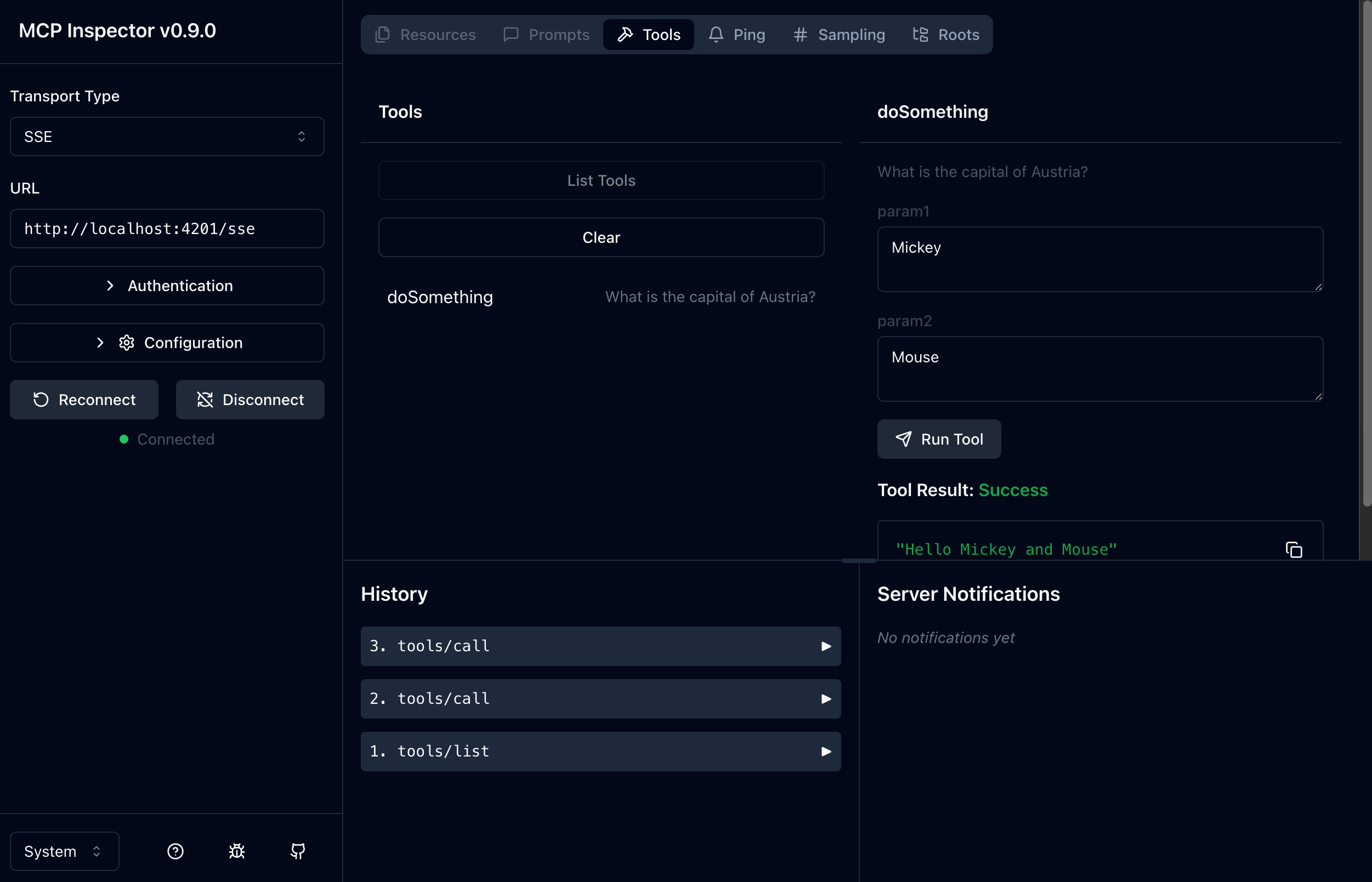Open the GitHub icon link
1372x882 pixels.
[x=298, y=851]
